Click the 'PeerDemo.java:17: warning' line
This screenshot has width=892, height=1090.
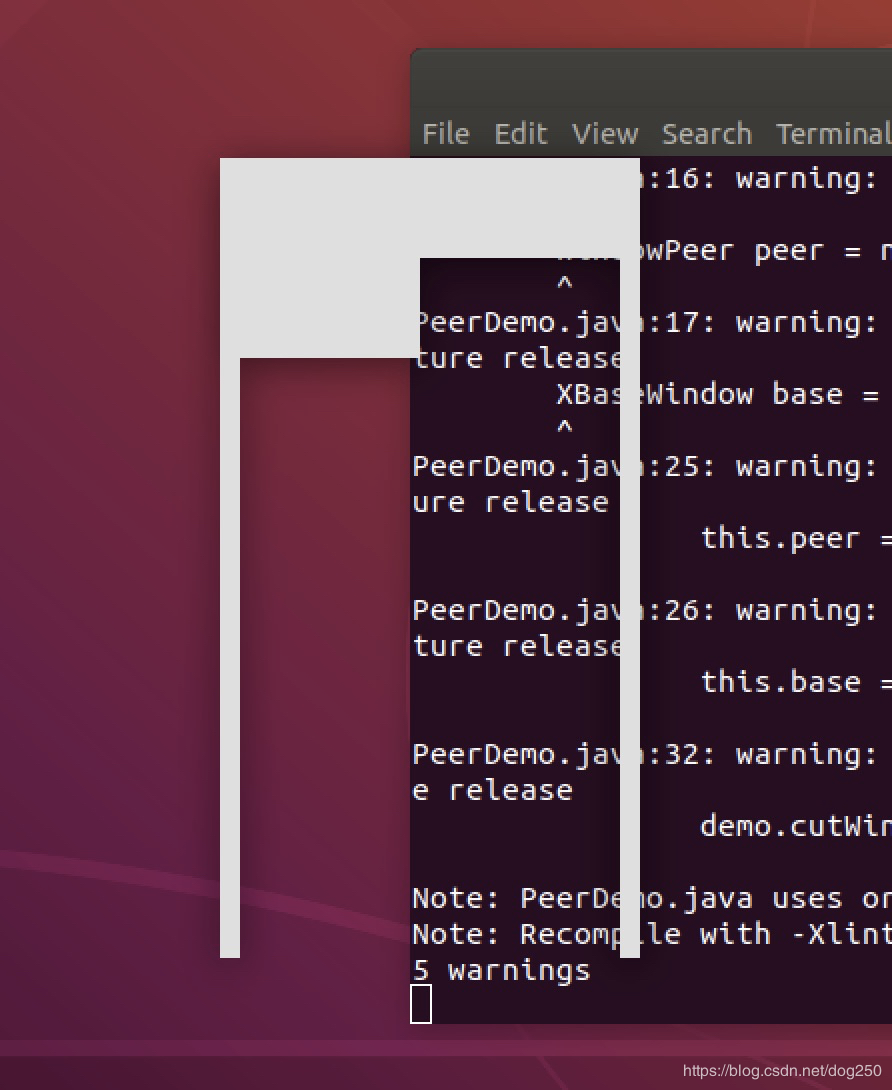pos(648,323)
